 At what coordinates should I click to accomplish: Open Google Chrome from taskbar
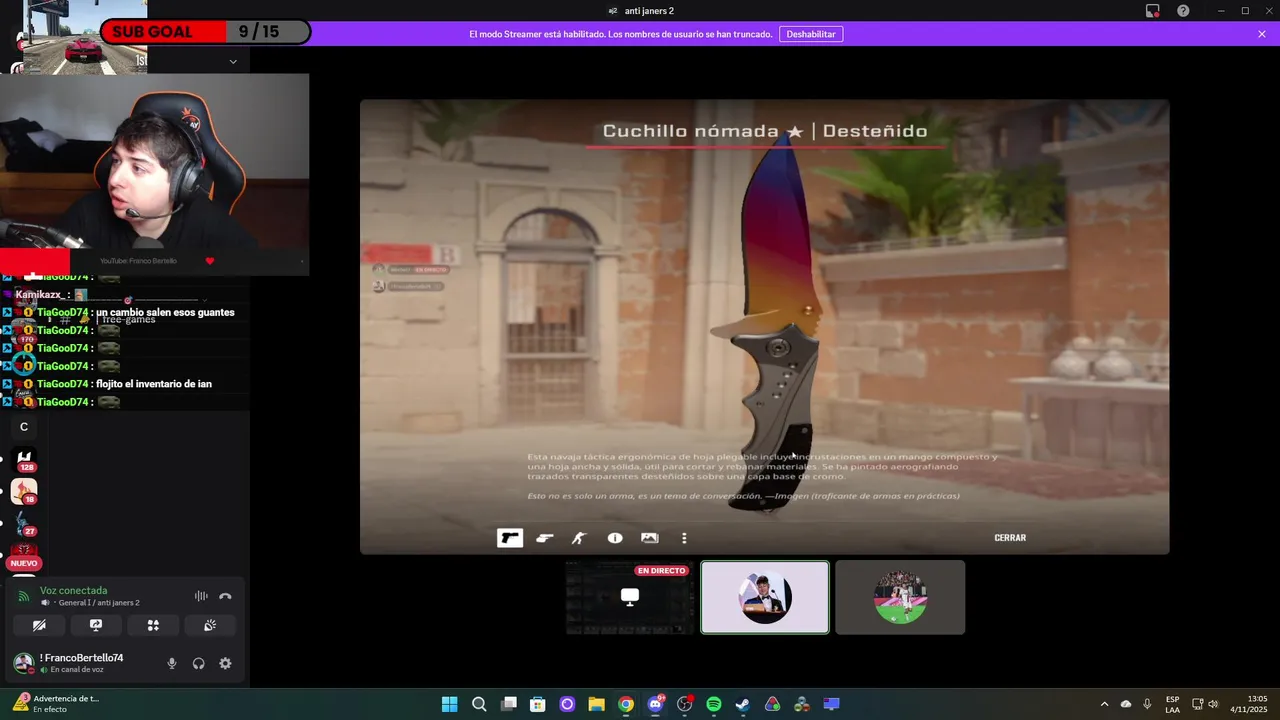(626, 704)
